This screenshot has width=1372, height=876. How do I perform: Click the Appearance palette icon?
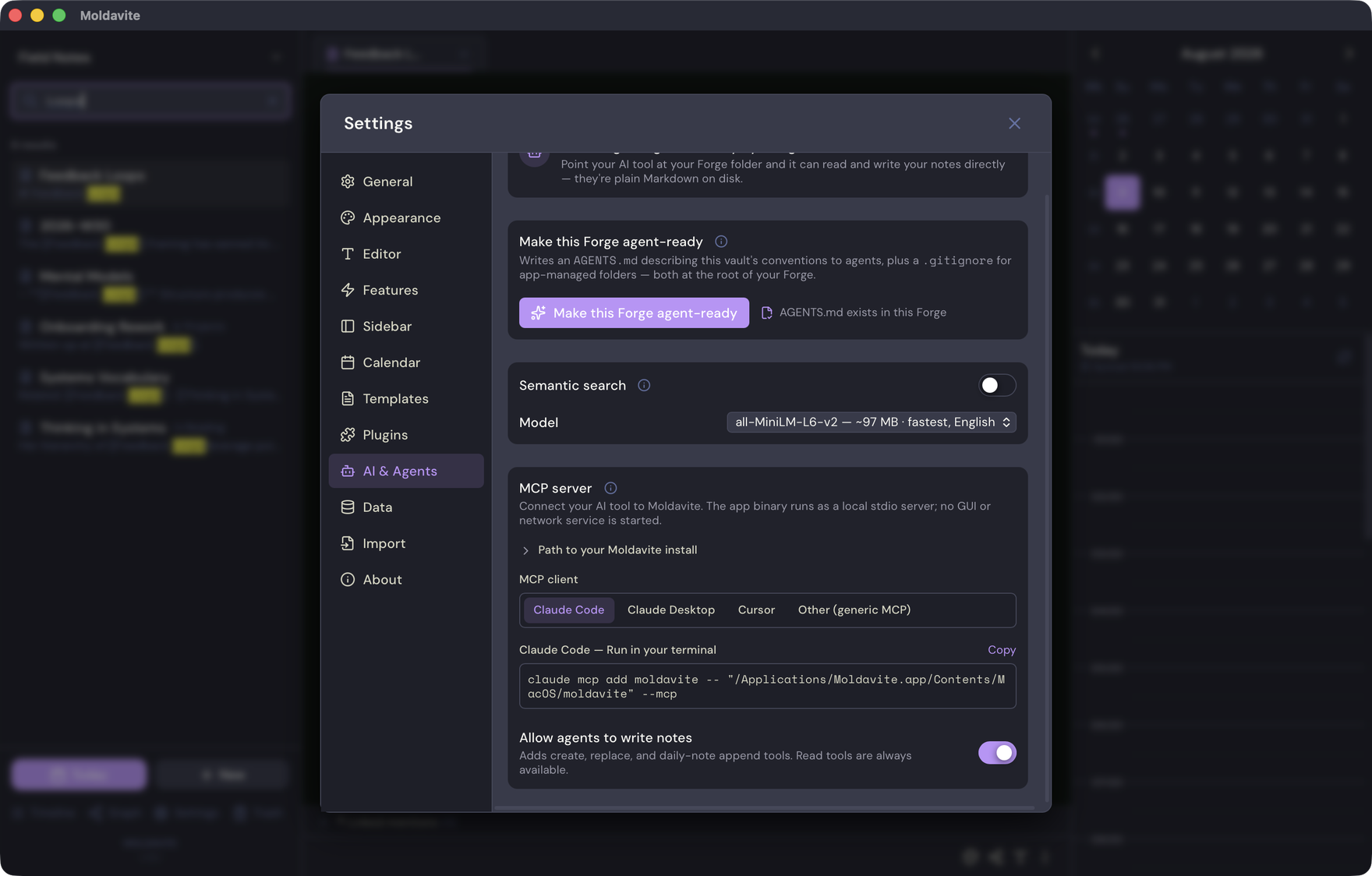click(x=348, y=218)
